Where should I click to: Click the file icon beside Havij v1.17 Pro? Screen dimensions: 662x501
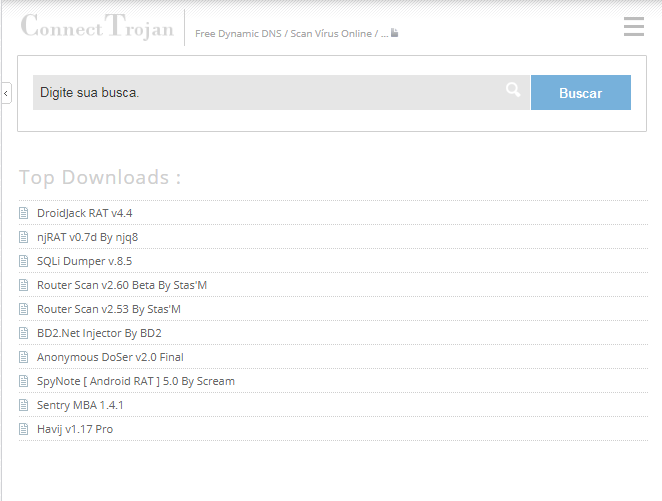(x=24, y=429)
